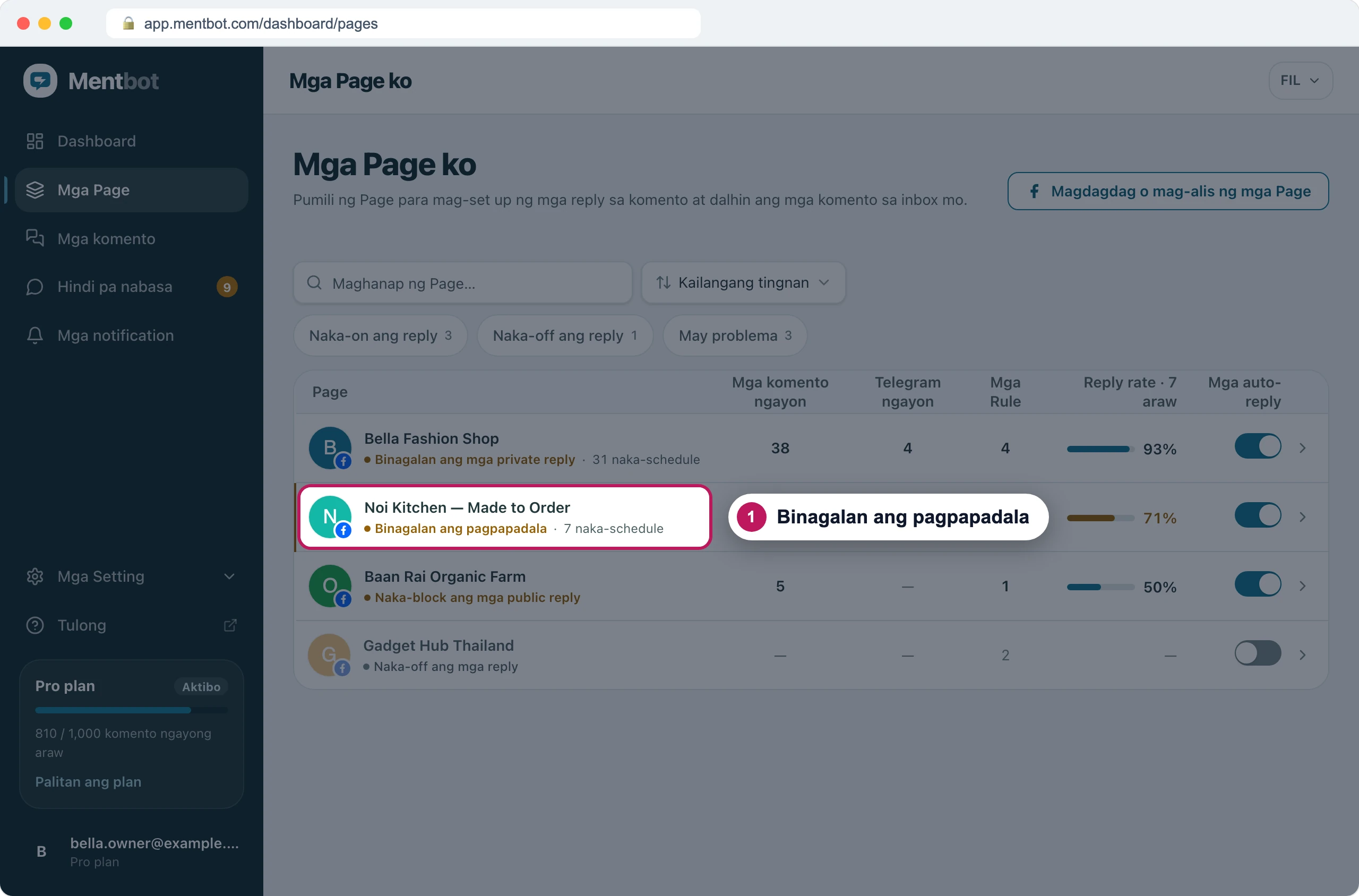
Task: Enable auto-reply for Gadget Hub Thailand
Action: [x=1257, y=653]
